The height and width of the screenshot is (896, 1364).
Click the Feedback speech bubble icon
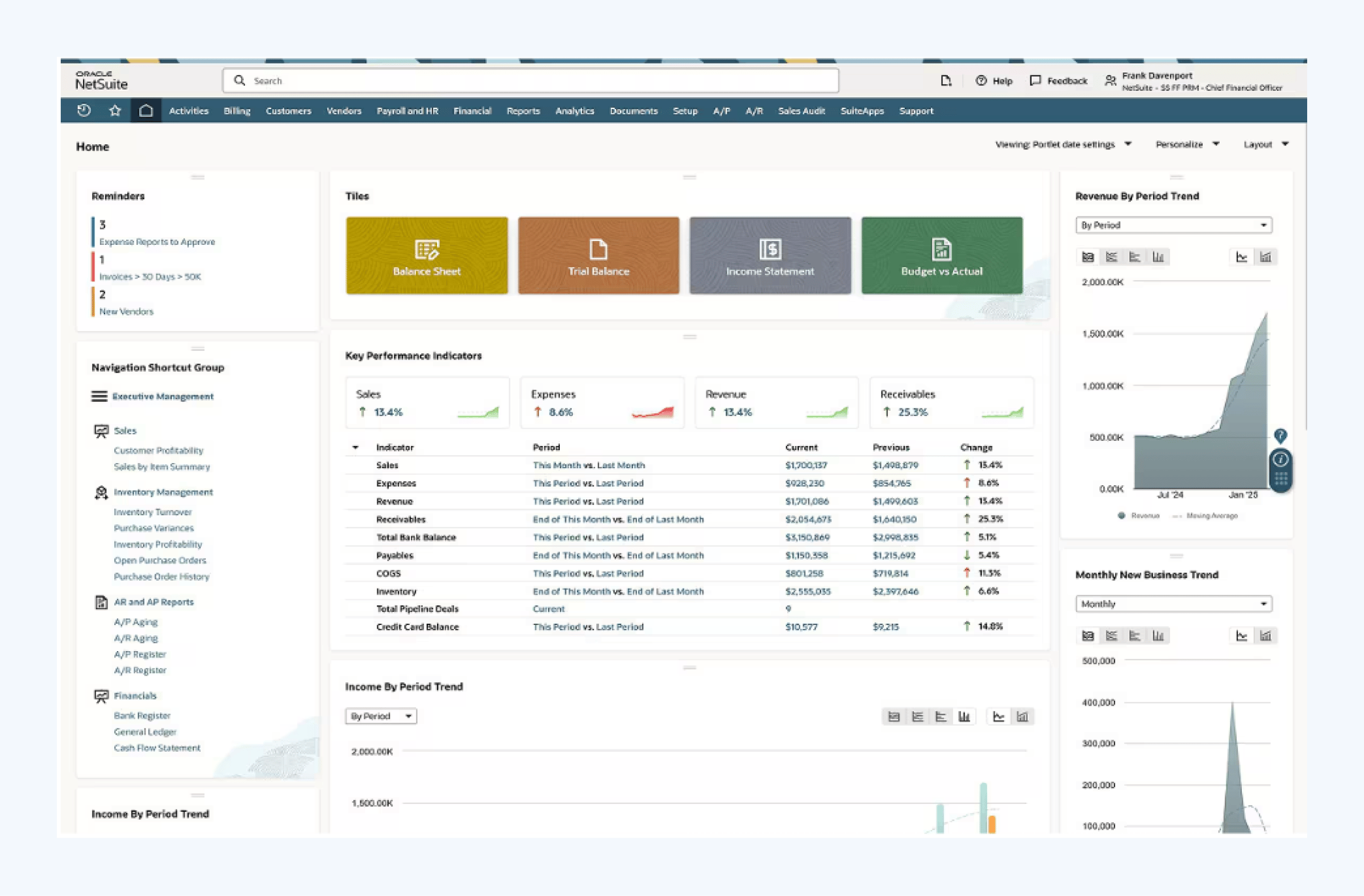click(1035, 81)
